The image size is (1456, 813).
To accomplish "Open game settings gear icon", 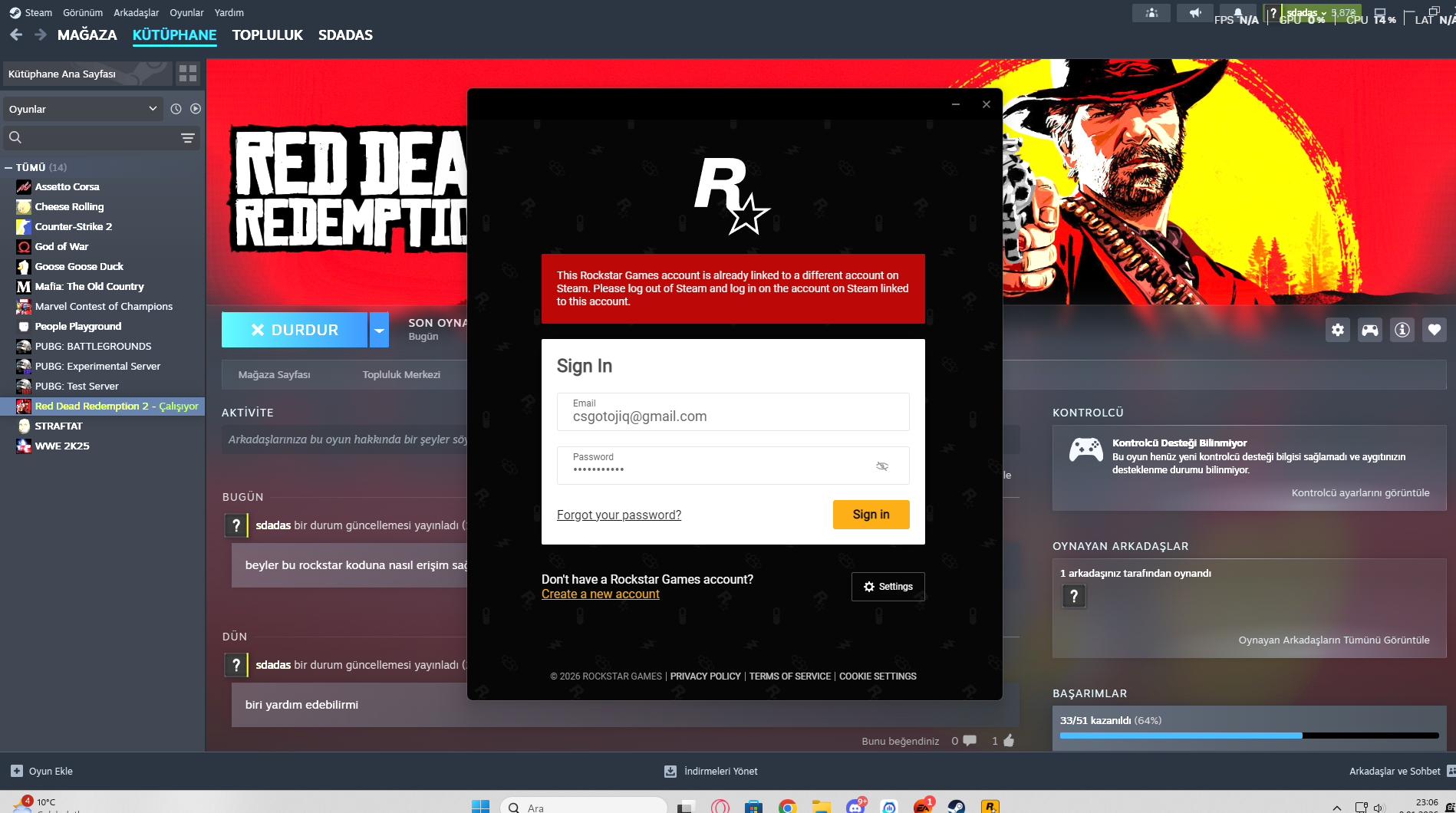I will tap(1338, 330).
